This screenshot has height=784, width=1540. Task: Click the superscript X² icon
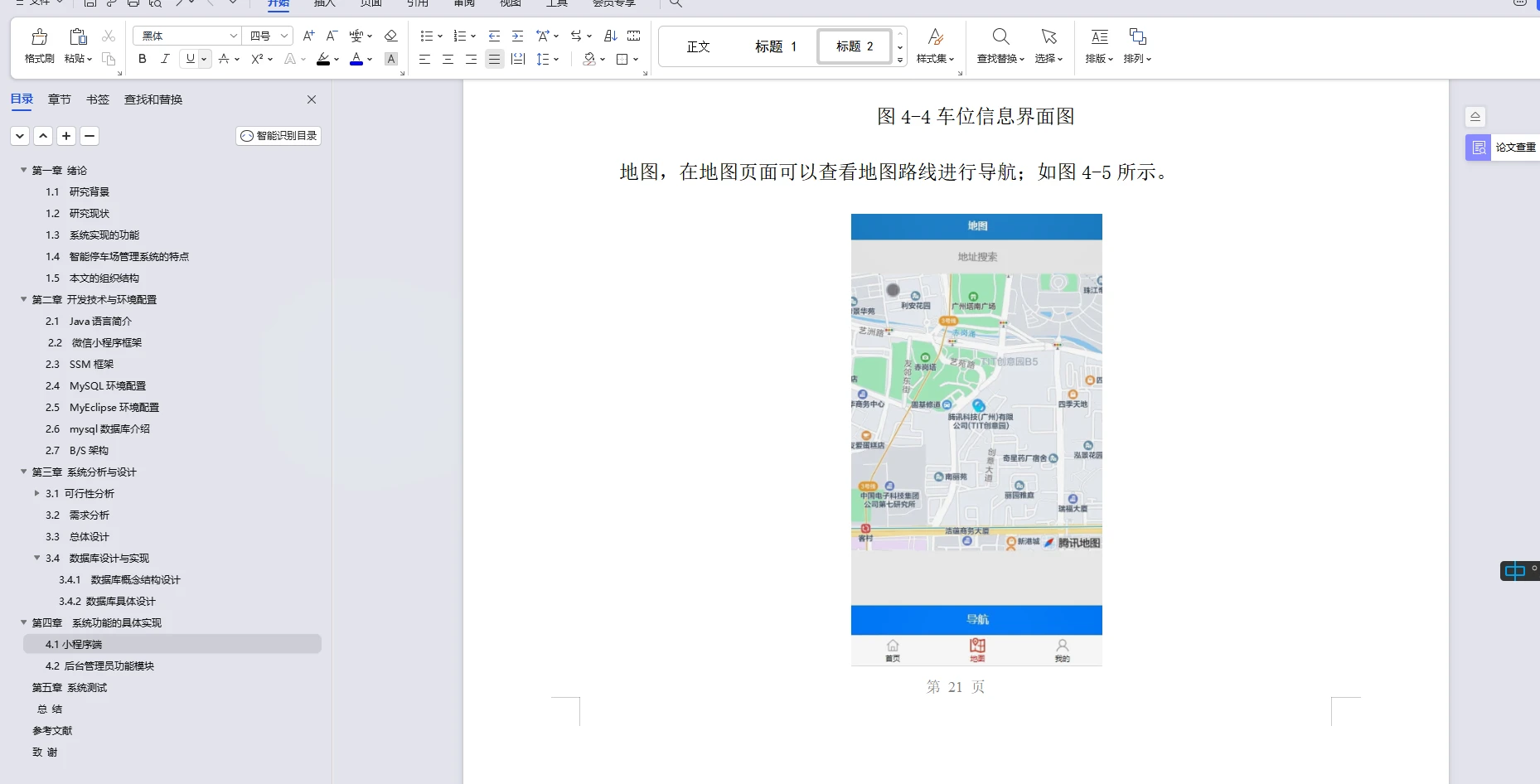(x=257, y=59)
